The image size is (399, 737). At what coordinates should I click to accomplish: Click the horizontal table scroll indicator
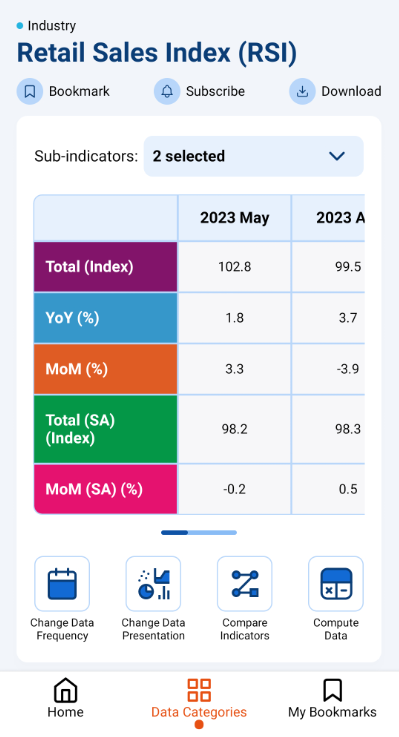[199, 533]
